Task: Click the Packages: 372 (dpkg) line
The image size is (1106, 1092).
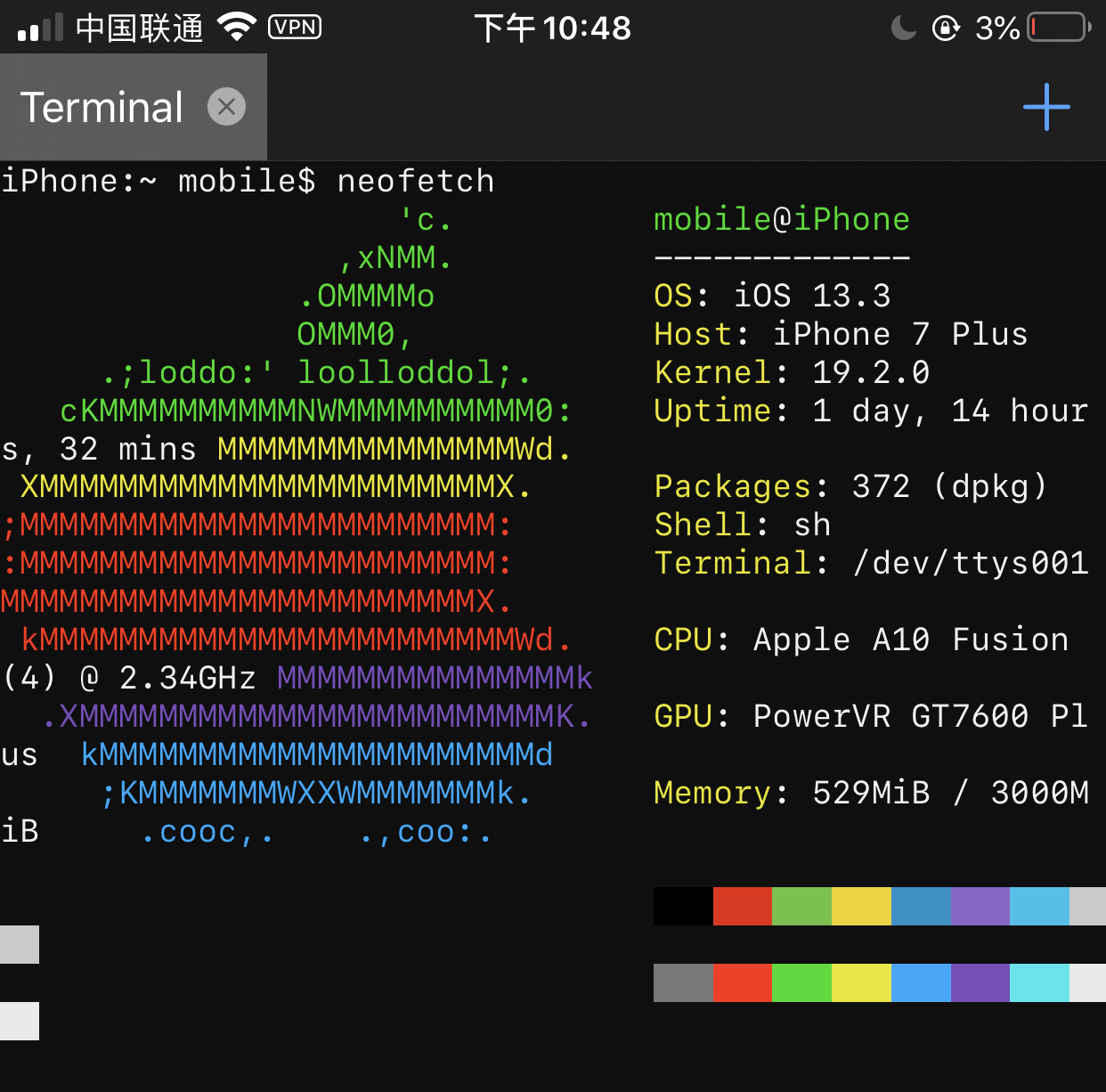Action: tap(850, 486)
